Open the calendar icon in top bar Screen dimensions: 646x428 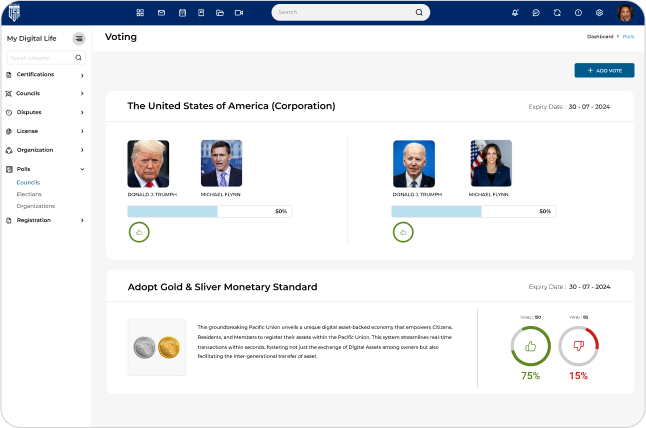pyautogui.click(x=181, y=13)
